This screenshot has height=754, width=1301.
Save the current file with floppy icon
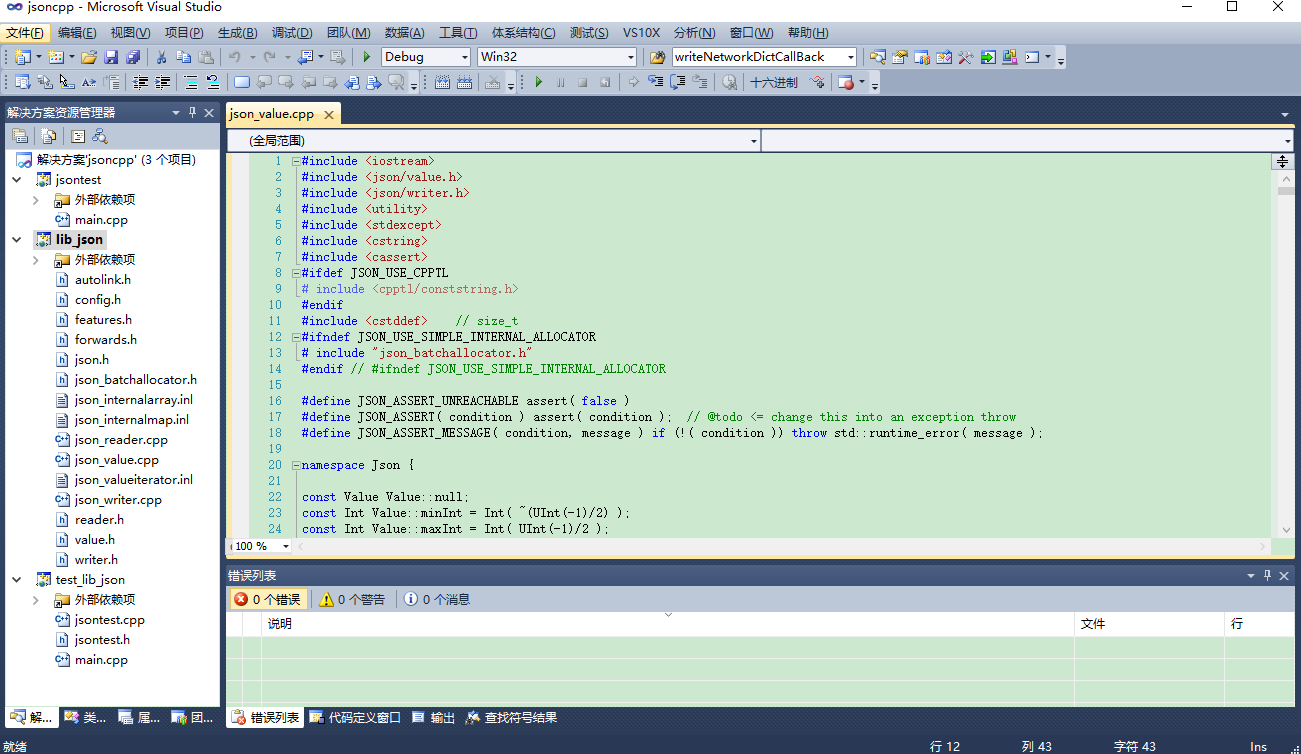111,57
